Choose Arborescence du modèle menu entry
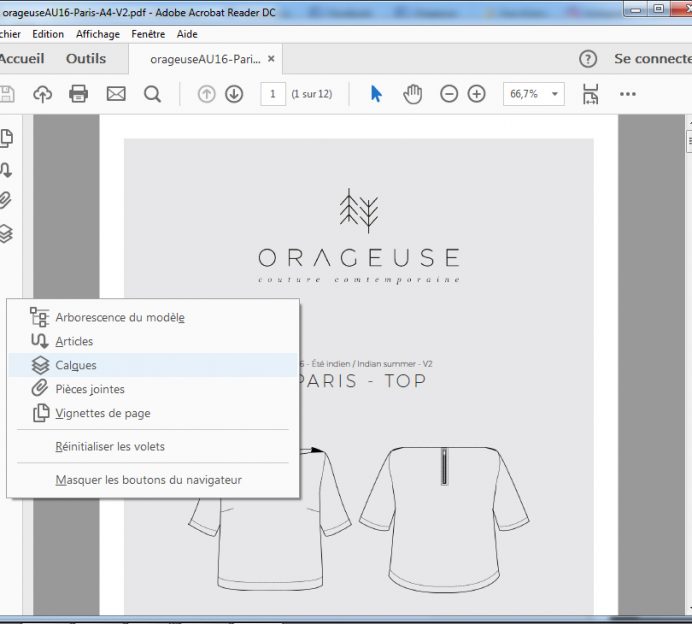The image size is (692, 624). (x=154, y=317)
